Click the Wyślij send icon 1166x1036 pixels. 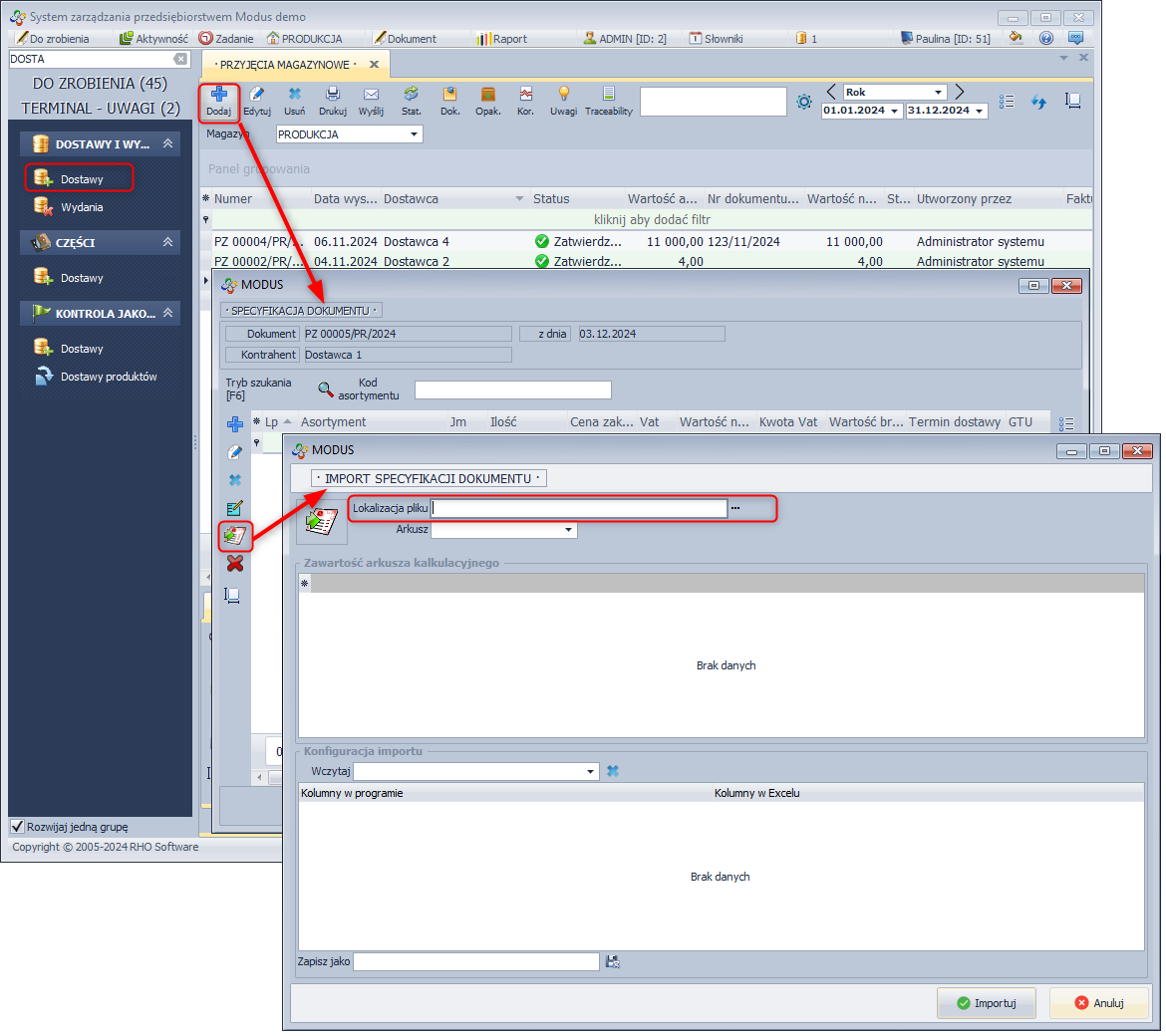click(x=371, y=95)
